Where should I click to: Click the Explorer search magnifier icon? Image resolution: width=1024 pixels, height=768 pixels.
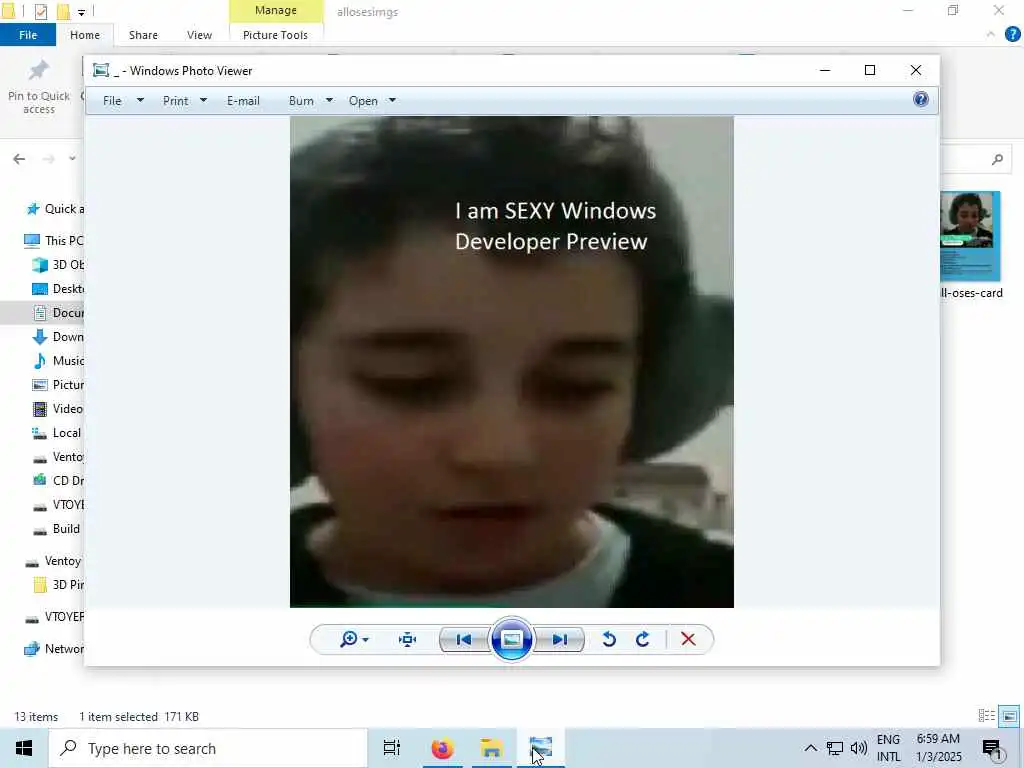pyautogui.click(x=997, y=159)
